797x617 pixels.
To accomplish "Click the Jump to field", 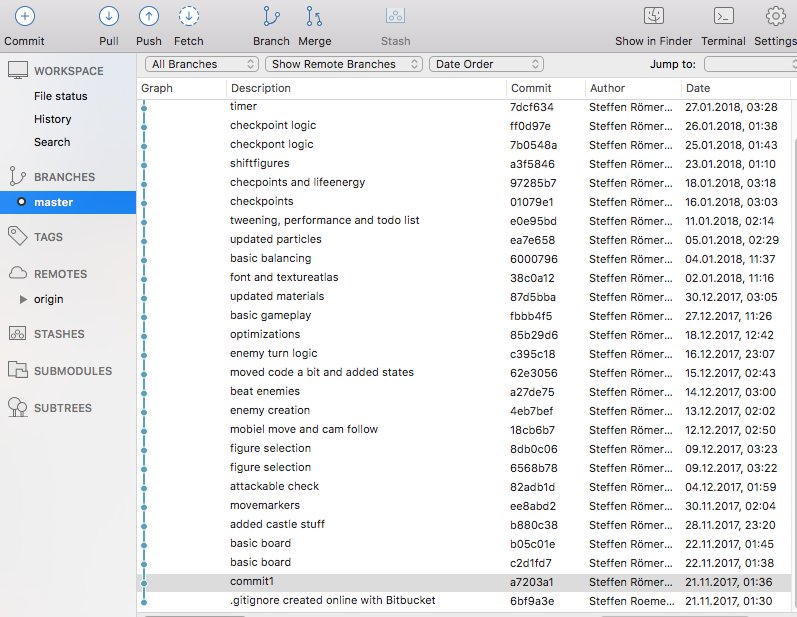I will pyautogui.click(x=750, y=64).
